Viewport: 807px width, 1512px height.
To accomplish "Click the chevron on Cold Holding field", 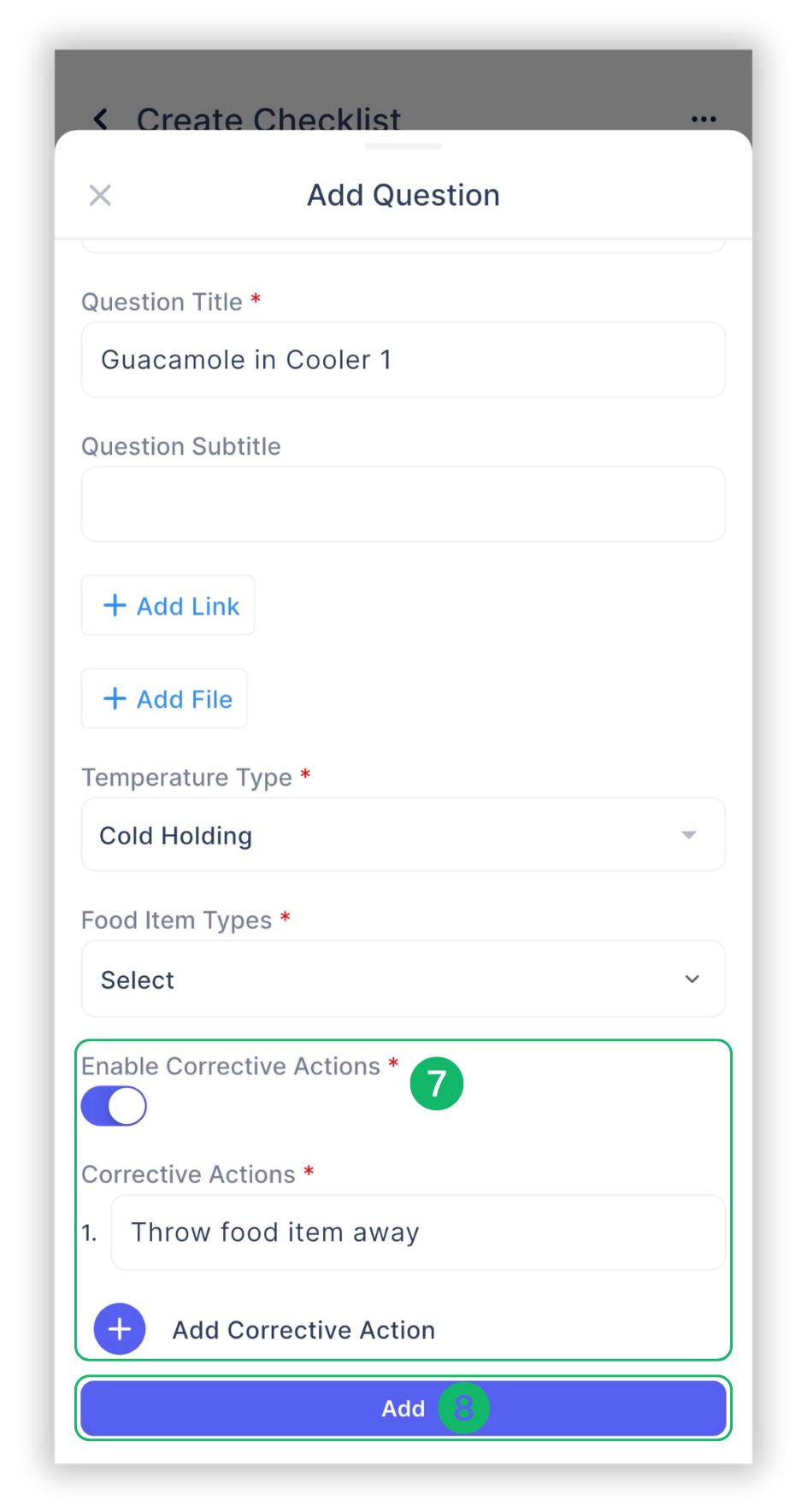I will tap(689, 835).
